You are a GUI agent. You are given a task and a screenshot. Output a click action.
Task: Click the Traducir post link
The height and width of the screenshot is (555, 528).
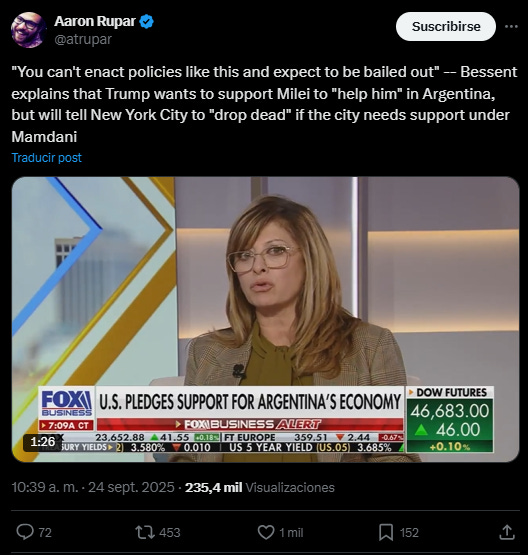[47, 158]
